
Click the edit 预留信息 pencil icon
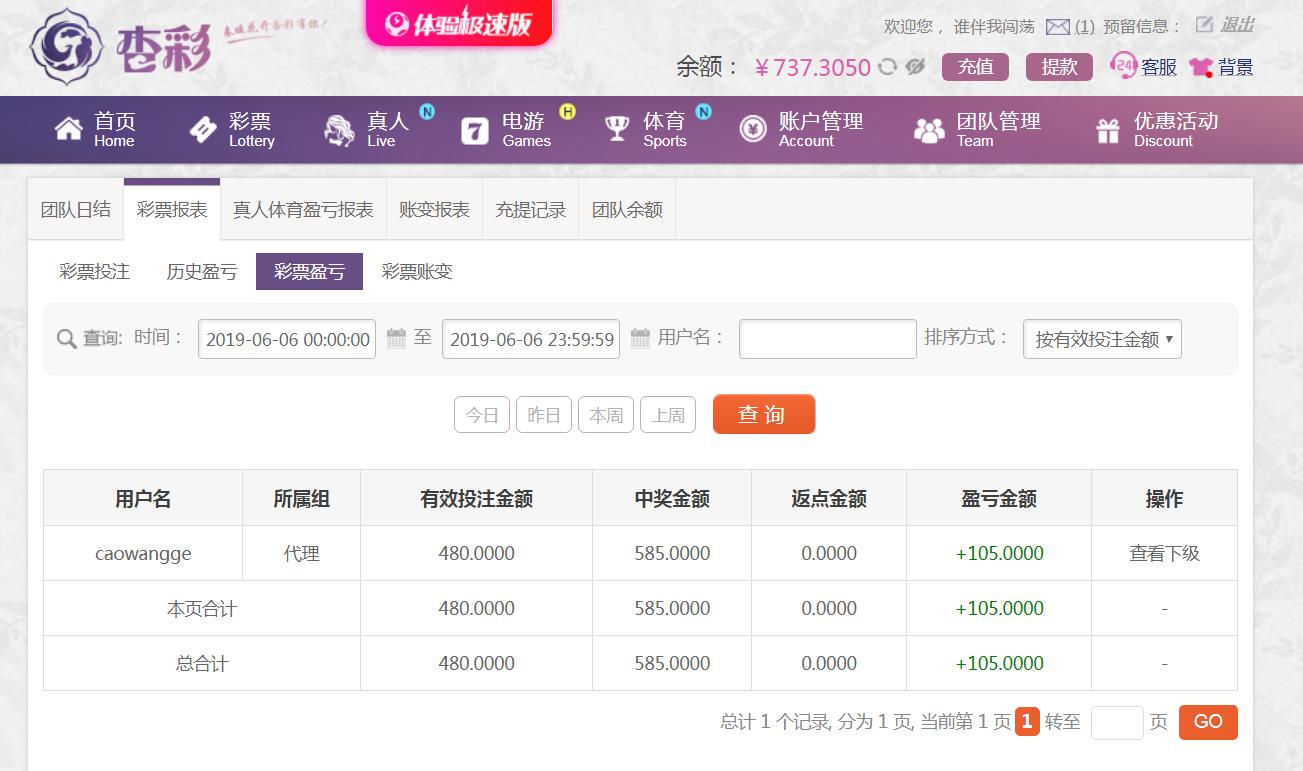click(1204, 25)
